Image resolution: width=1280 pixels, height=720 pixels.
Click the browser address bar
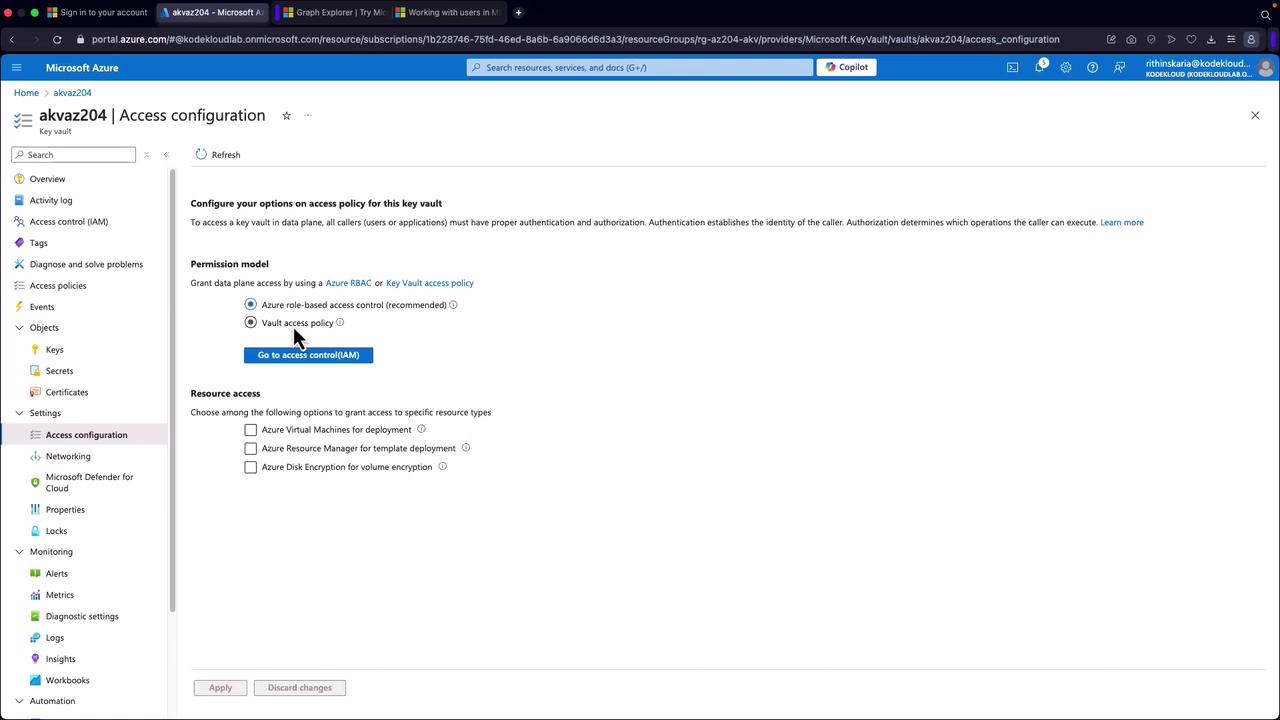click(x=575, y=39)
